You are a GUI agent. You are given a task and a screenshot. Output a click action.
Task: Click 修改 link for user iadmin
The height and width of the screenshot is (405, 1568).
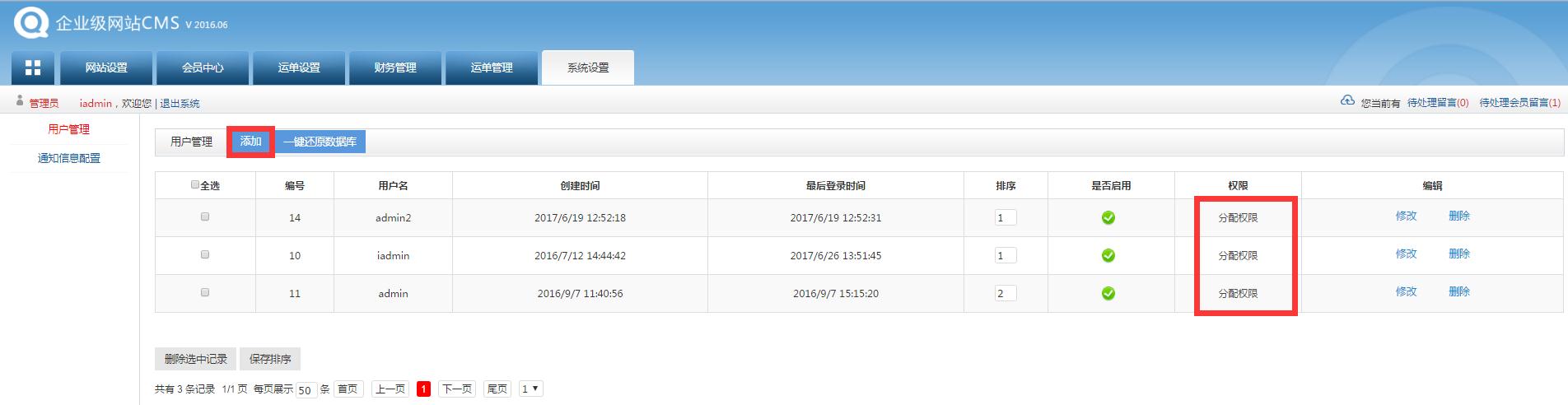[x=1406, y=254]
